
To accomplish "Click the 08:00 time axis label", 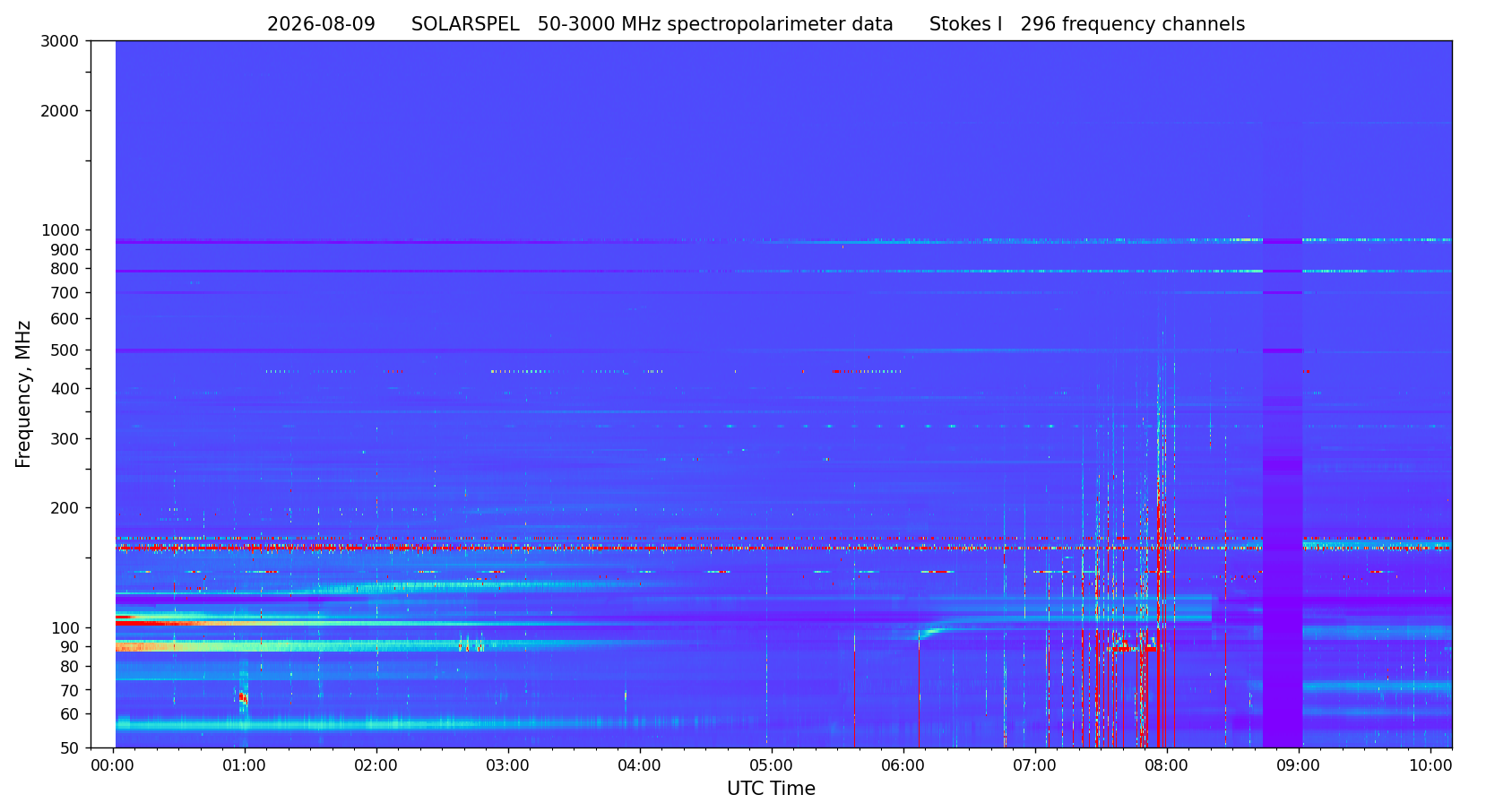I will pos(1167,766).
